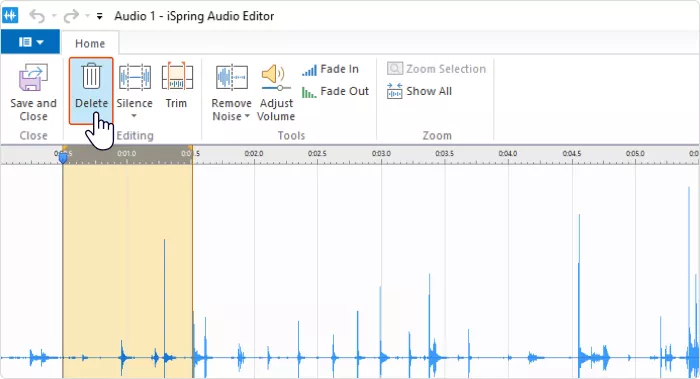The image size is (700, 379).
Task: Open Adjust Volume speaker tool
Action: [x=276, y=77]
